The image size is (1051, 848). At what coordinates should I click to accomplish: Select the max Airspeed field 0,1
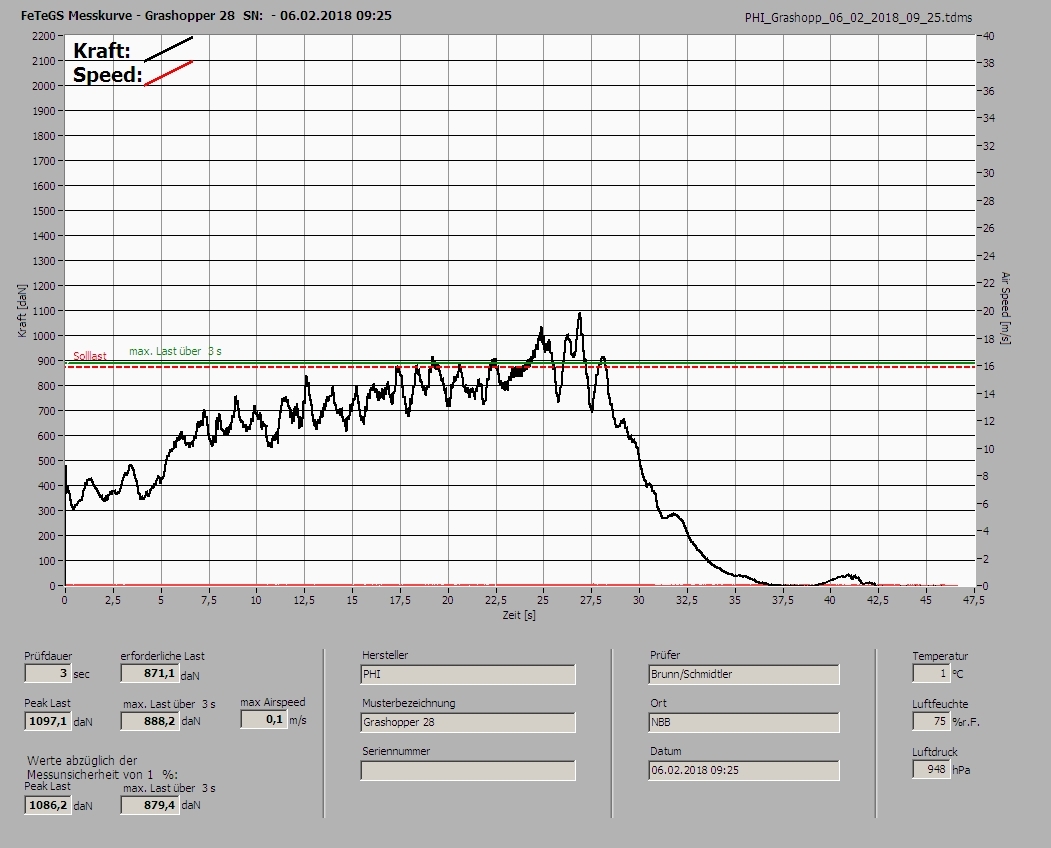click(263, 719)
